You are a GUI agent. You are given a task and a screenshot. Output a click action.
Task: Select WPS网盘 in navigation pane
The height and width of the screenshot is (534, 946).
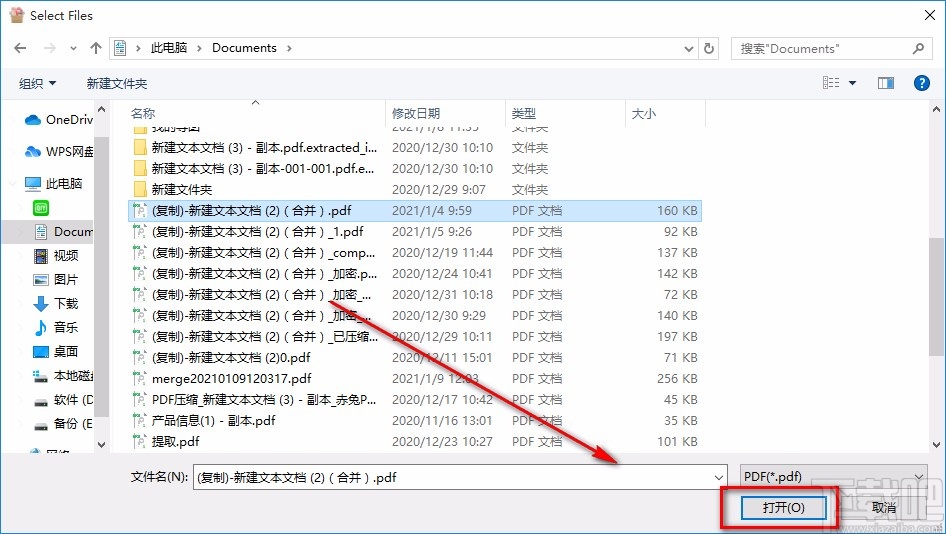[59, 151]
